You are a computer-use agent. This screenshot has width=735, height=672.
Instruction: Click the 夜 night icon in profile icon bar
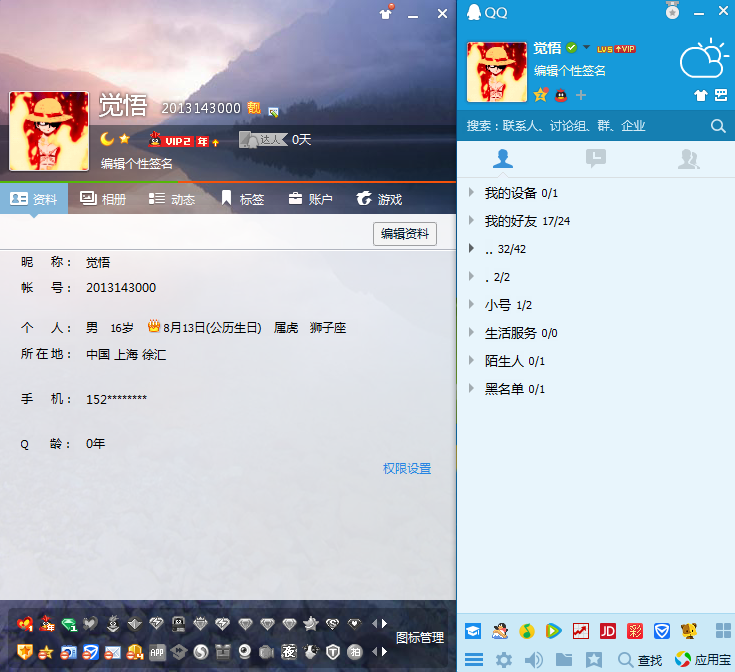pos(289,652)
